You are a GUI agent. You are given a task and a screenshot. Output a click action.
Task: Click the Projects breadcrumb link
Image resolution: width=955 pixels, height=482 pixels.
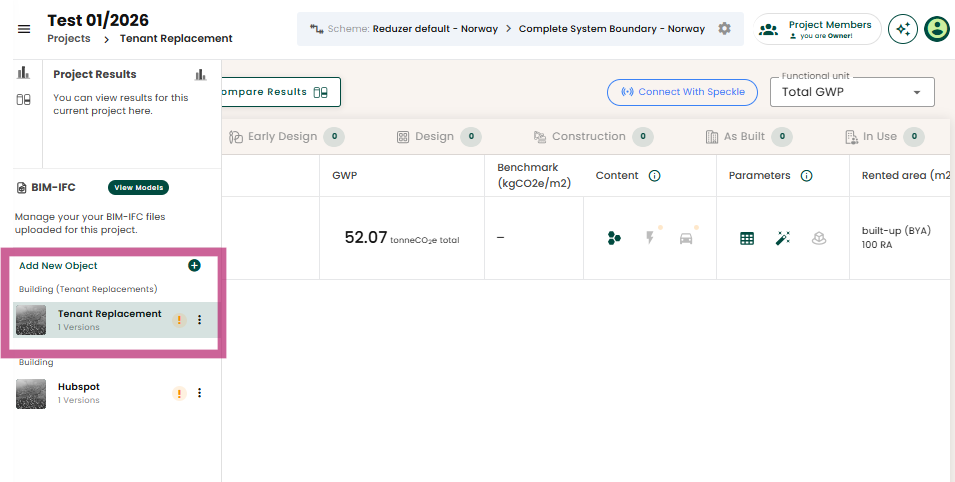(68, 39)
